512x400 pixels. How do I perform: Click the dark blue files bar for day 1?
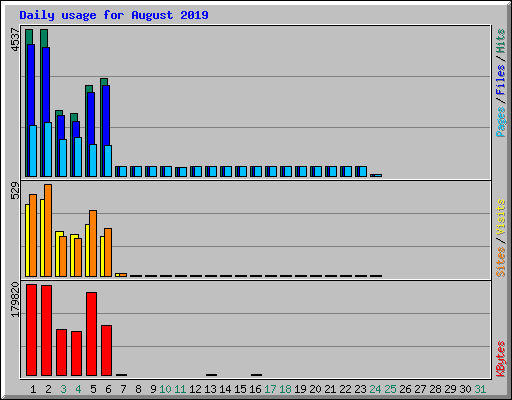(31, 85)
